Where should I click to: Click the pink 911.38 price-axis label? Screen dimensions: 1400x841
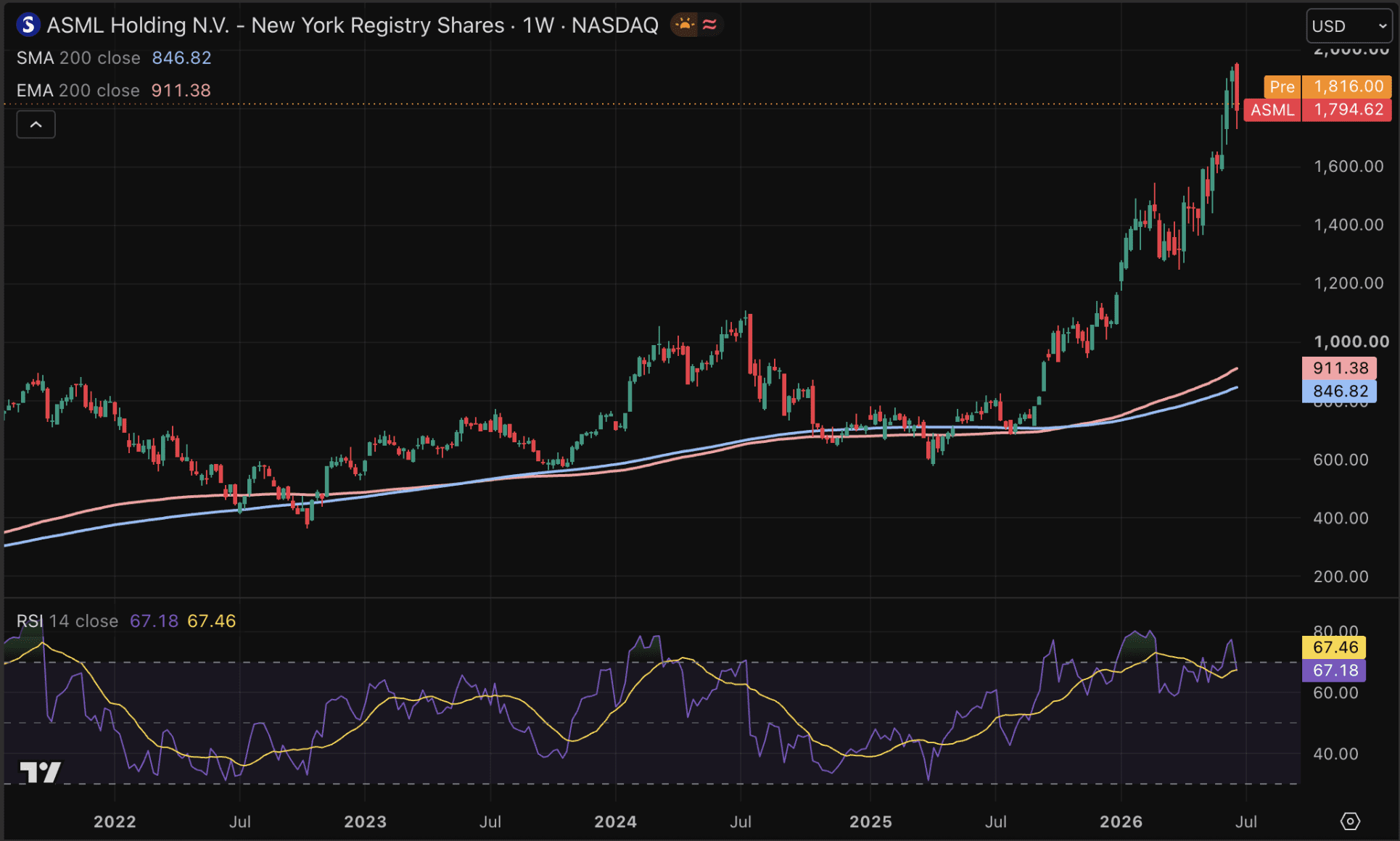1340,368
